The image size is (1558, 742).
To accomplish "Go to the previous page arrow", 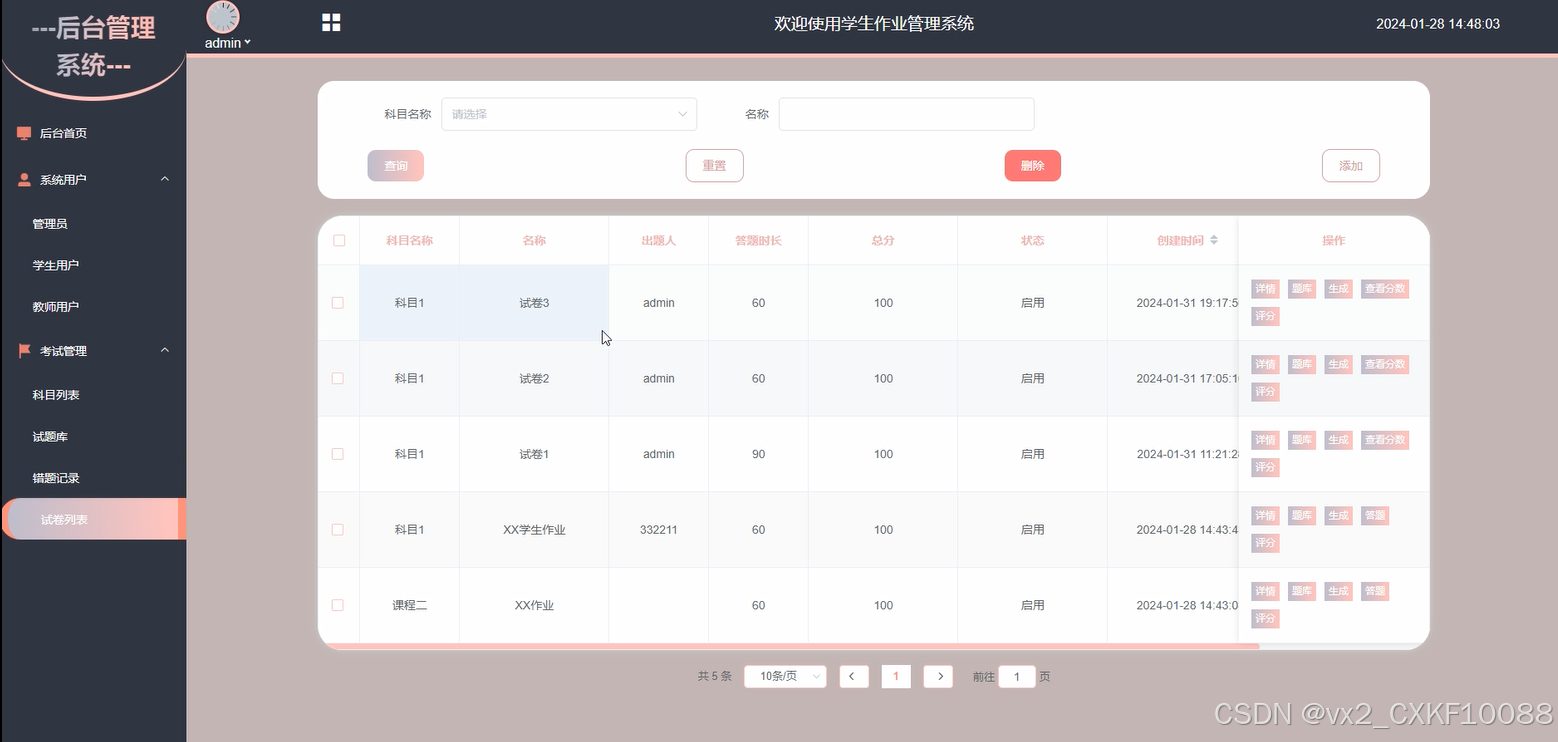I will (x=853, y=677).
